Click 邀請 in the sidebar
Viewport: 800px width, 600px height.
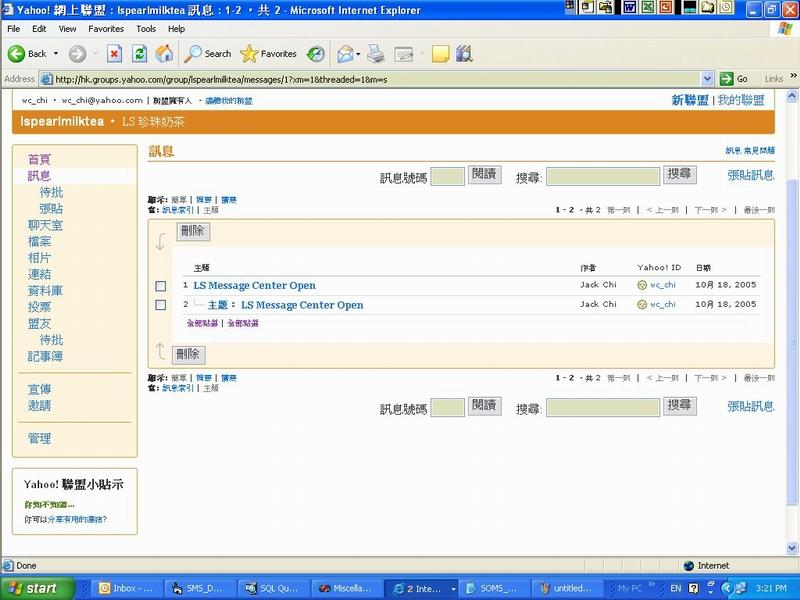tap(39, 406)
